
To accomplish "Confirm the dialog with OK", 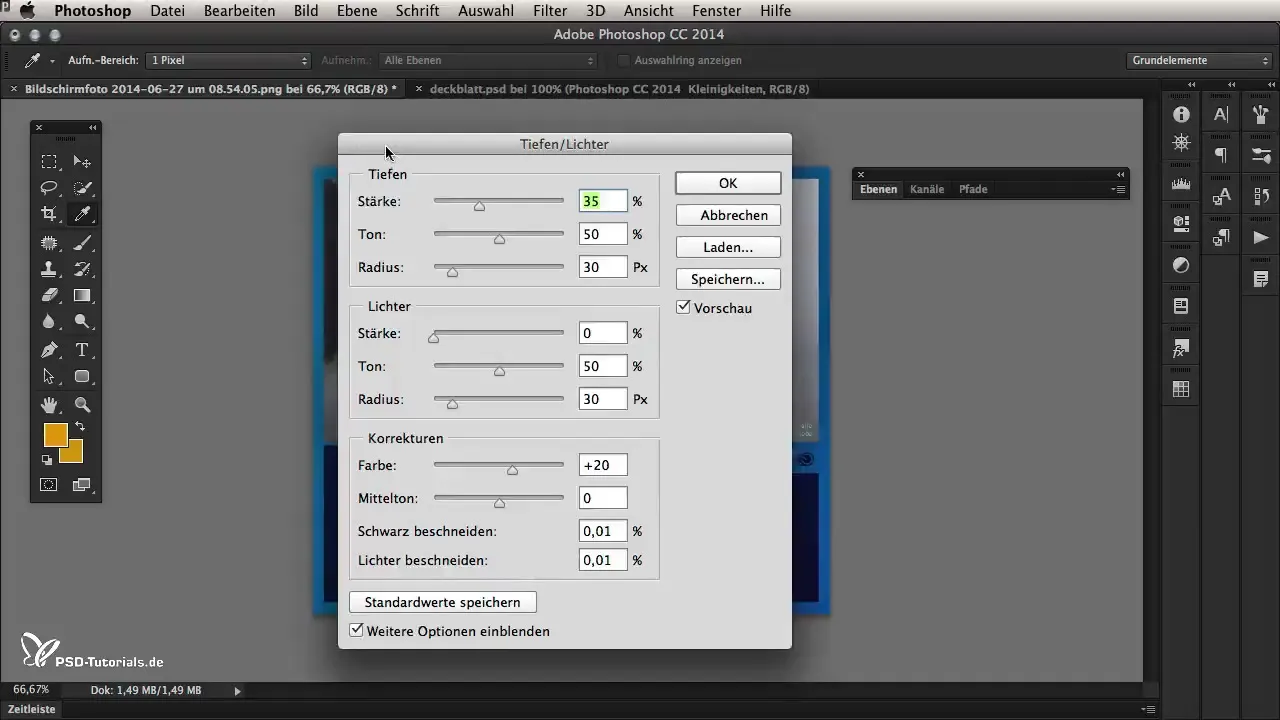I will [x=728, y=183].
